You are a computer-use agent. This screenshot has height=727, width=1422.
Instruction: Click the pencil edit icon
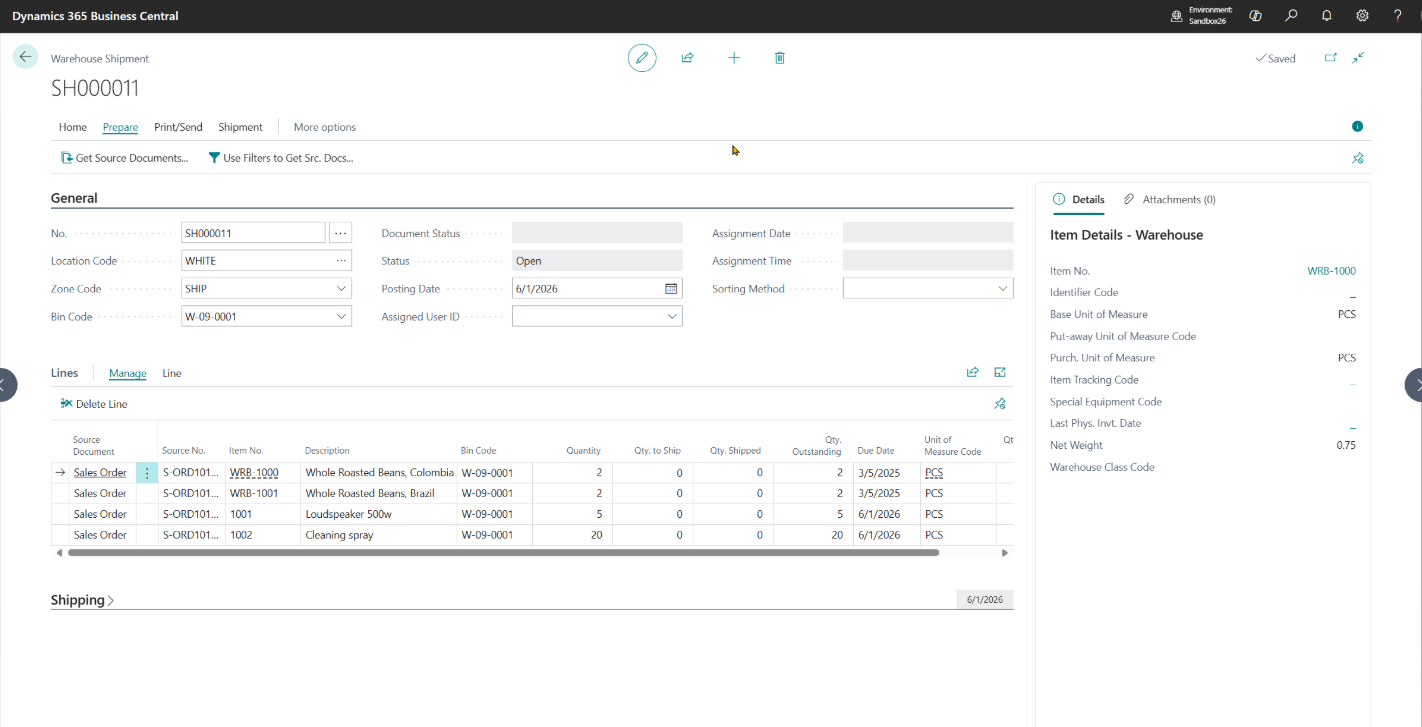pos(642,58)
